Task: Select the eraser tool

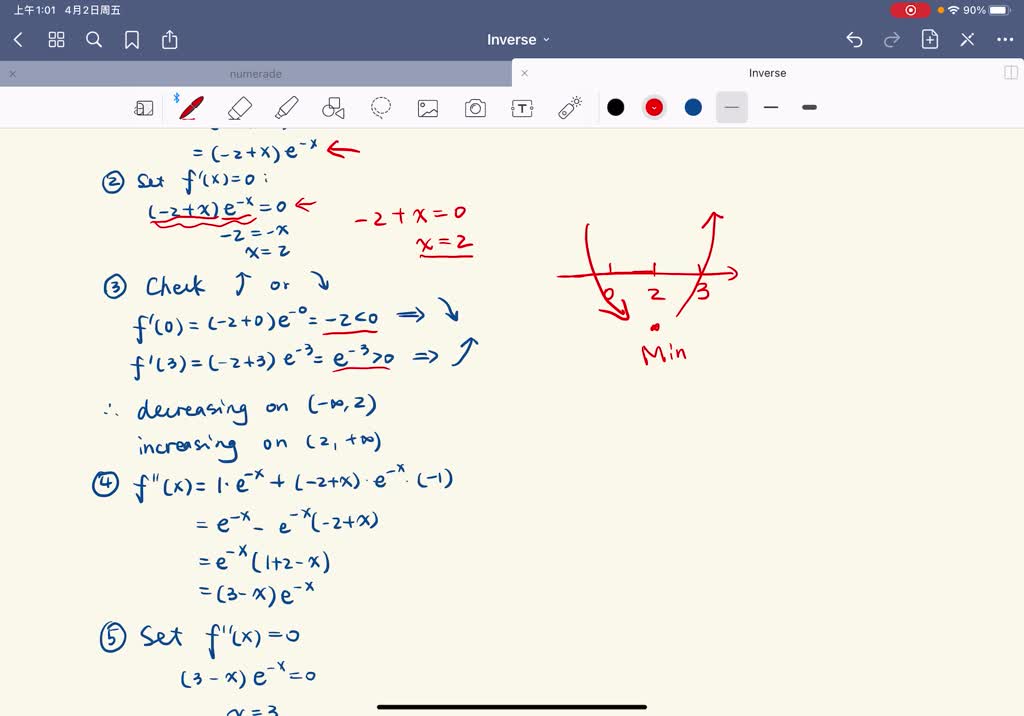Action: [239, 107]
